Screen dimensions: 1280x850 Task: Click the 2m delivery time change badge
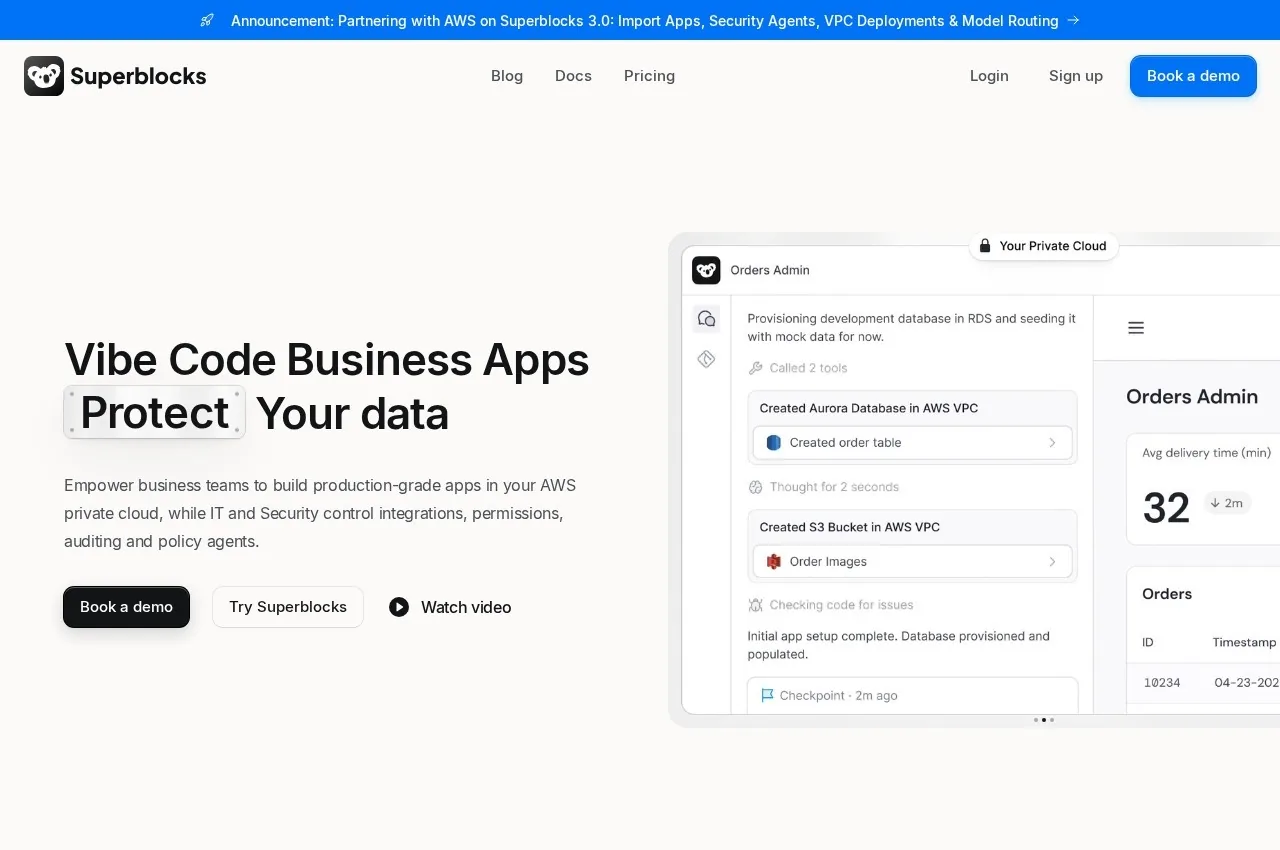pos(1227,503)
